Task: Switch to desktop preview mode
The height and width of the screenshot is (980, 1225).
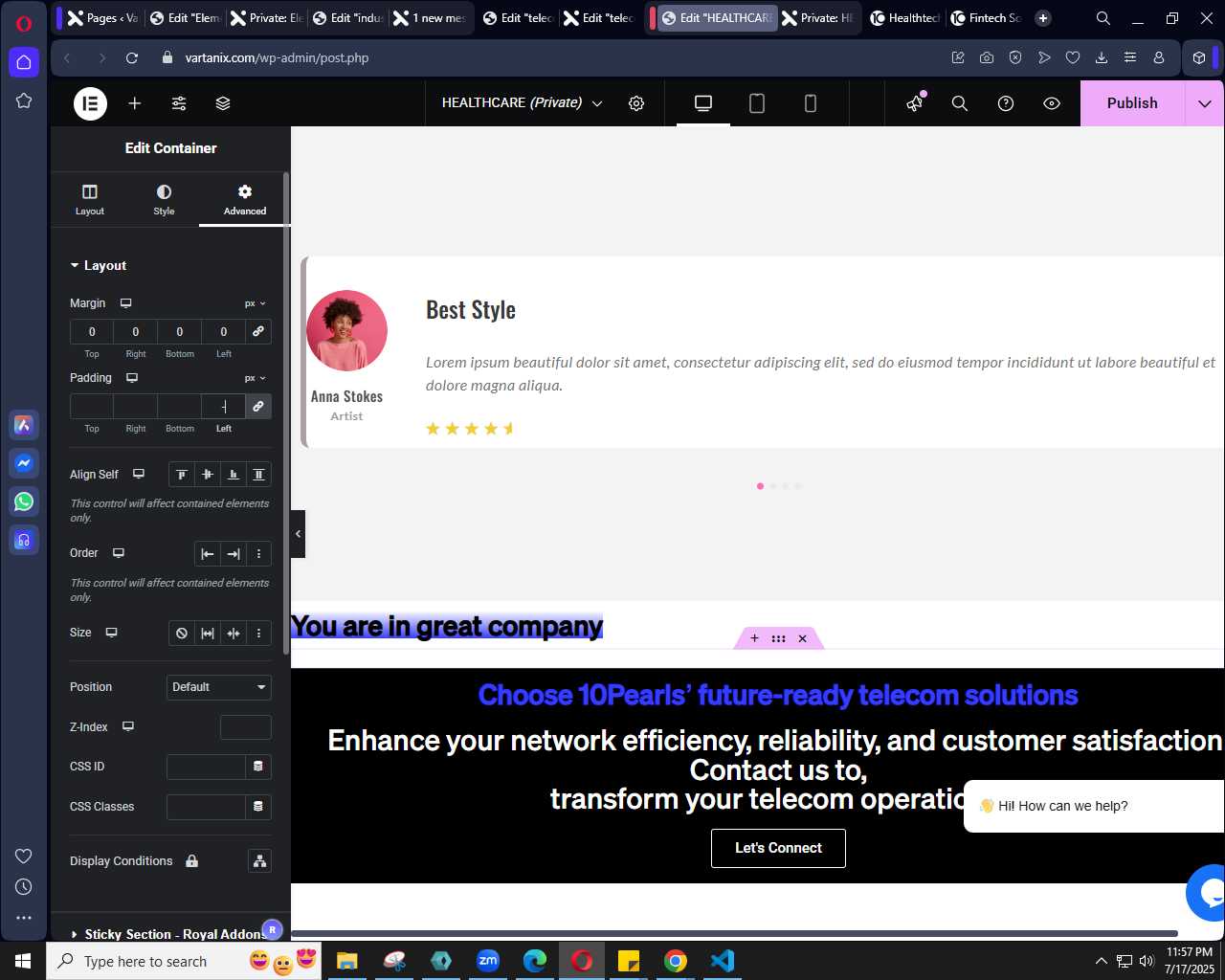Action: tap(703, 103)
